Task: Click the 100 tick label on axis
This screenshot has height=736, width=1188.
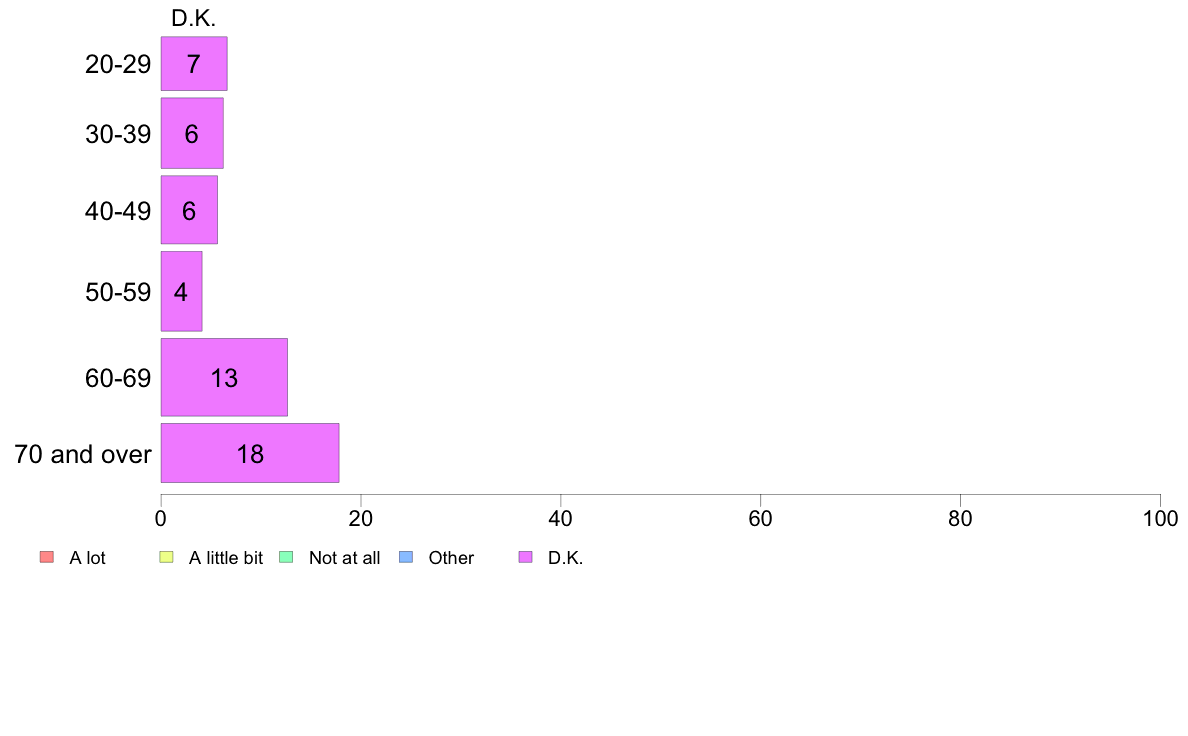Action: 1161,518
